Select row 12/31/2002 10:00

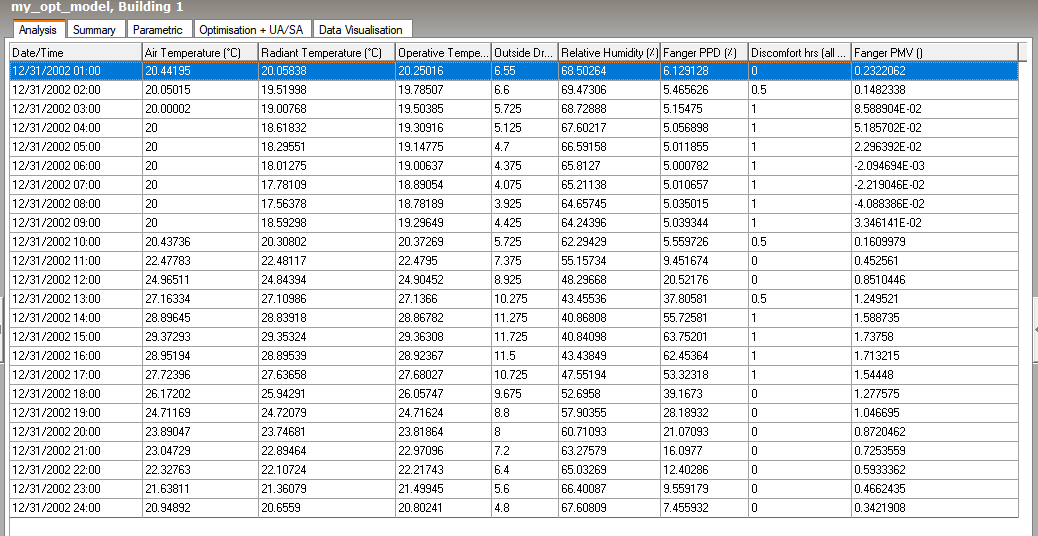pyautogui.click(x=514, y=242)
